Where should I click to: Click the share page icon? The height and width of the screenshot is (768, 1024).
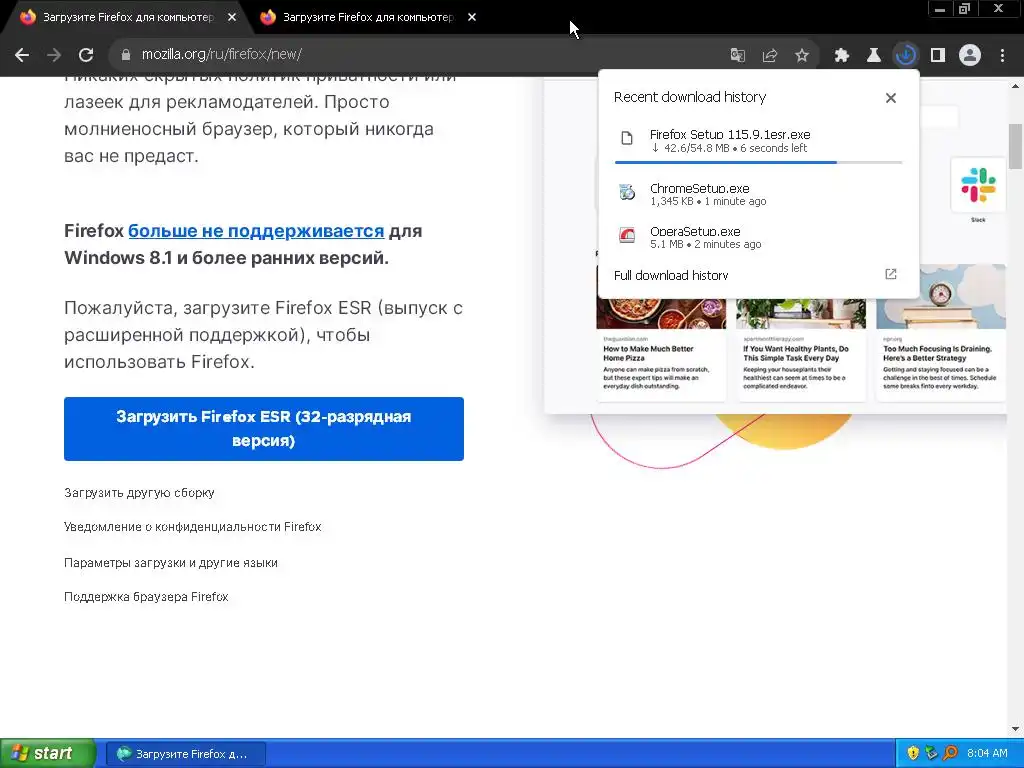point(770,56)
